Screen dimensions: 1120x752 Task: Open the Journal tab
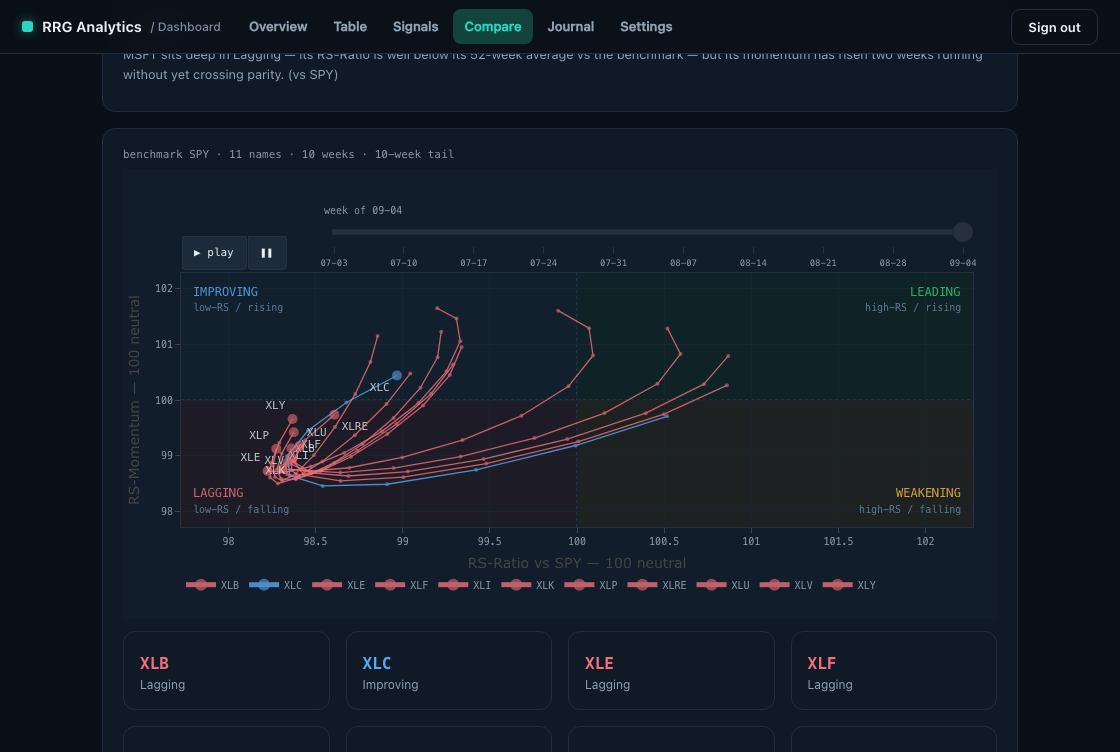point(570,26)
